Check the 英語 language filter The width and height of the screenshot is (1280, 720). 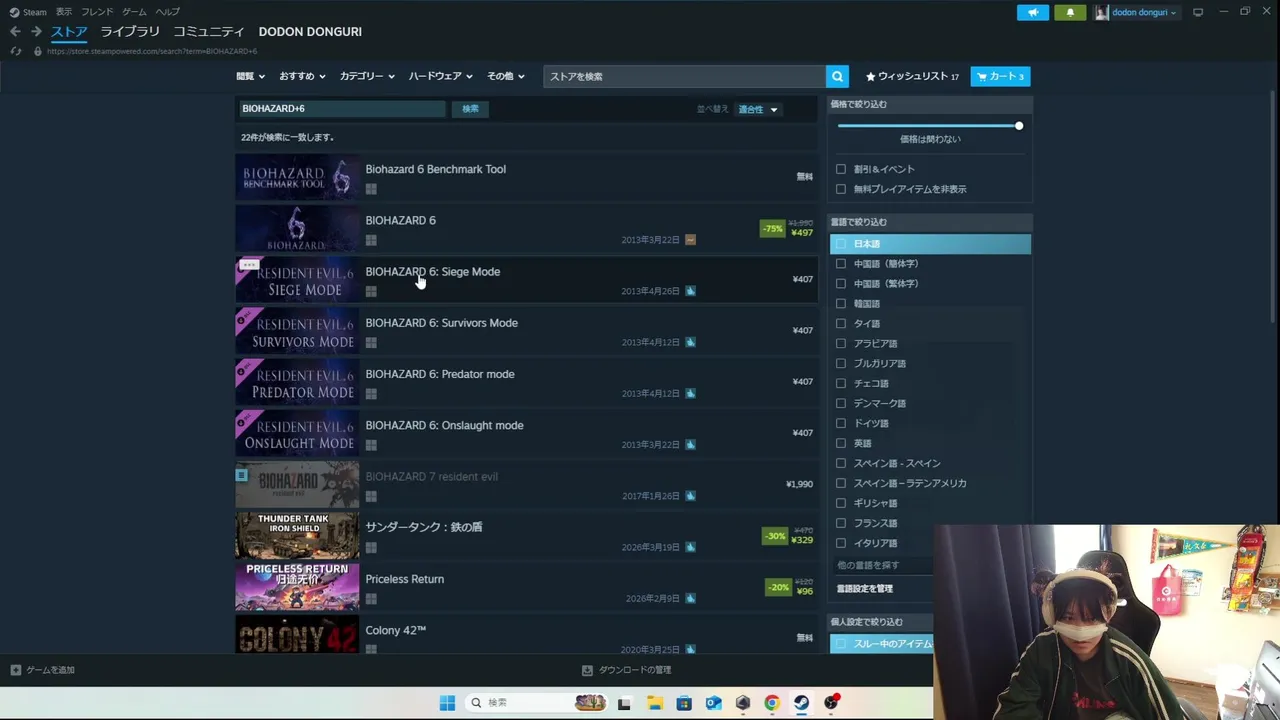841,443
